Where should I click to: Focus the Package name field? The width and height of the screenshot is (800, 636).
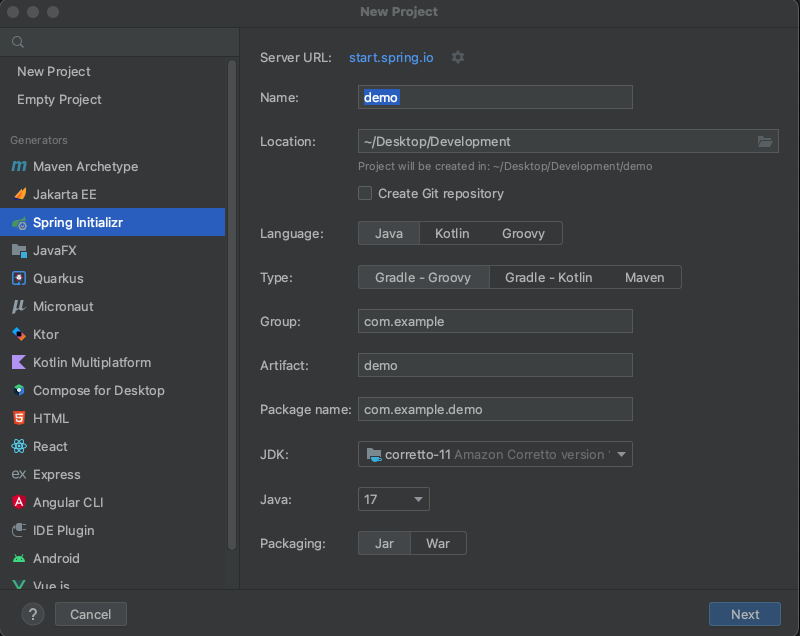[495, 410]
